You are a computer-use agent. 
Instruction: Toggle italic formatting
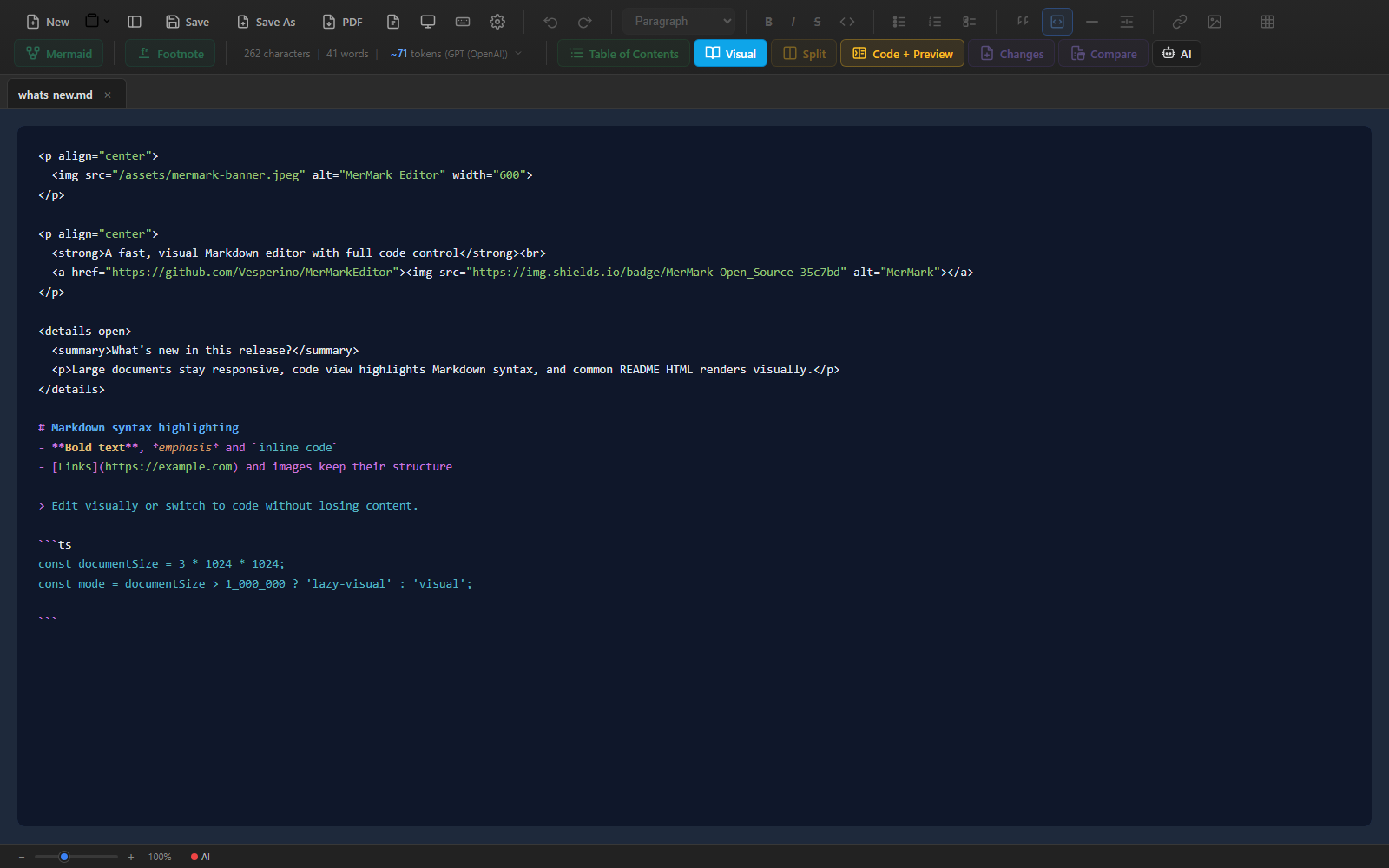tap(793, 22)
